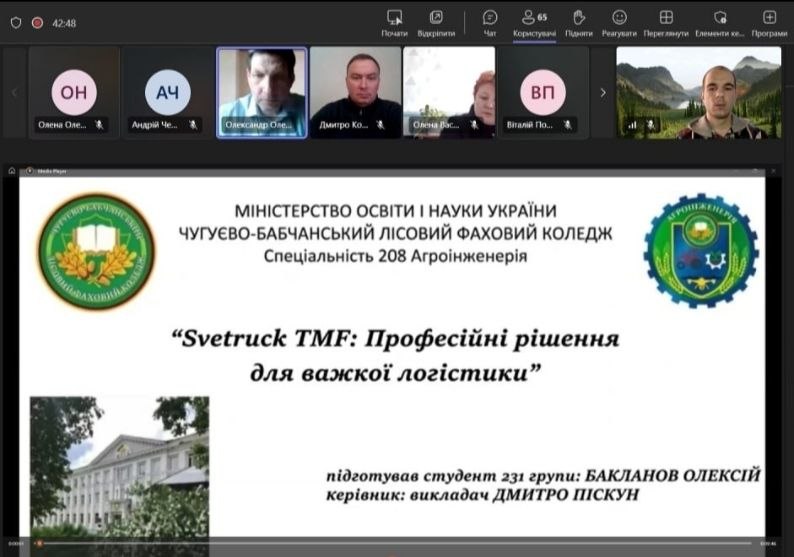Toggle muted mic on Олена ОН tile
The height and width of the screenshot is (557, 794).
[x=100, y=125]
